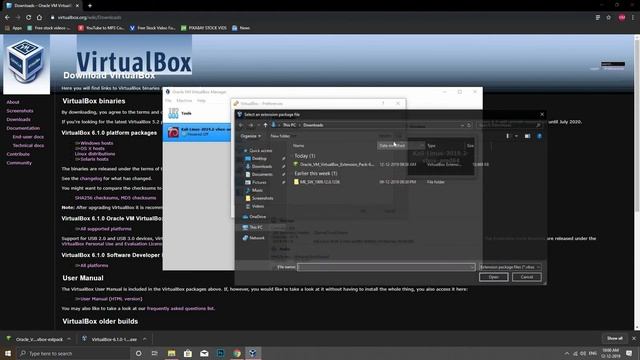This screenshot has height=360, width=640.
Task: Open About link on VirtualBox site
Action: pos(13,102)
